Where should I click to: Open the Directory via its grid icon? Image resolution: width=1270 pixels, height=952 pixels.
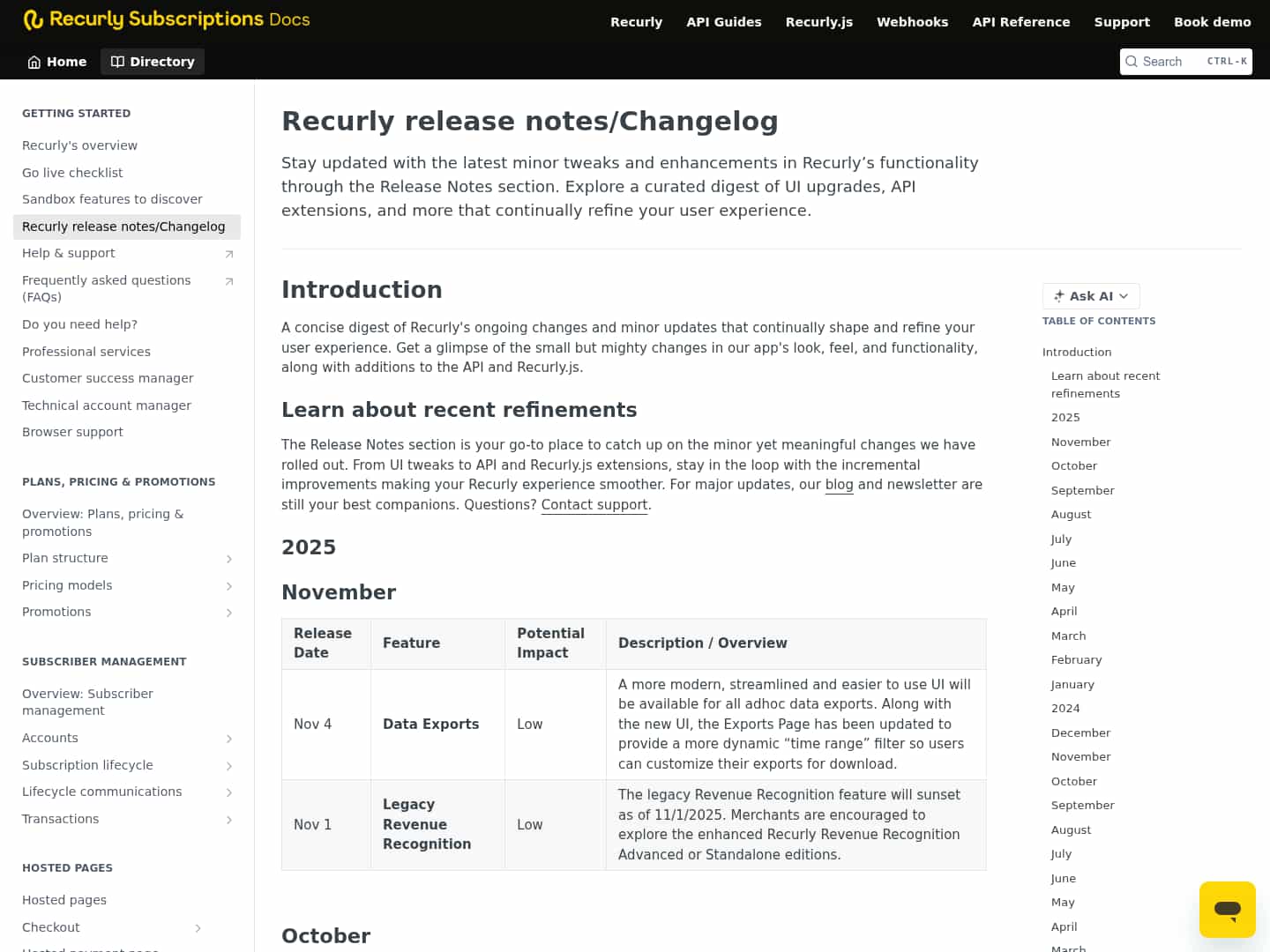click(x=117, y=62)
